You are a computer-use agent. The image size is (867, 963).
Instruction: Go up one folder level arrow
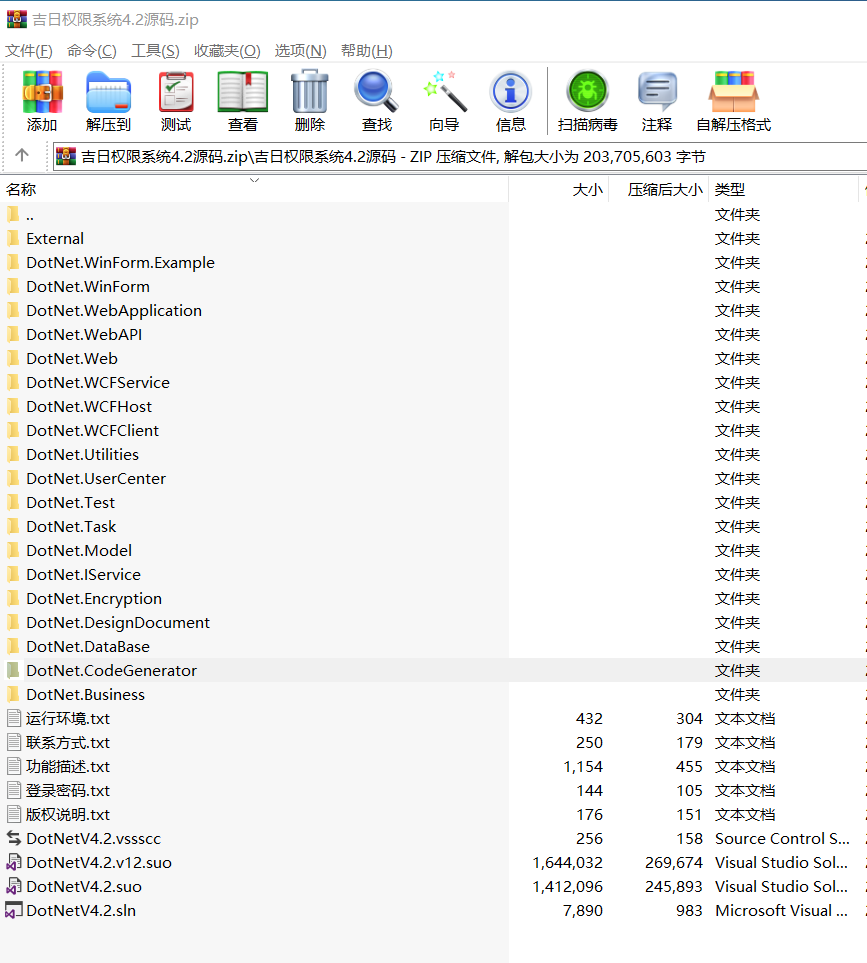[22, 156]
